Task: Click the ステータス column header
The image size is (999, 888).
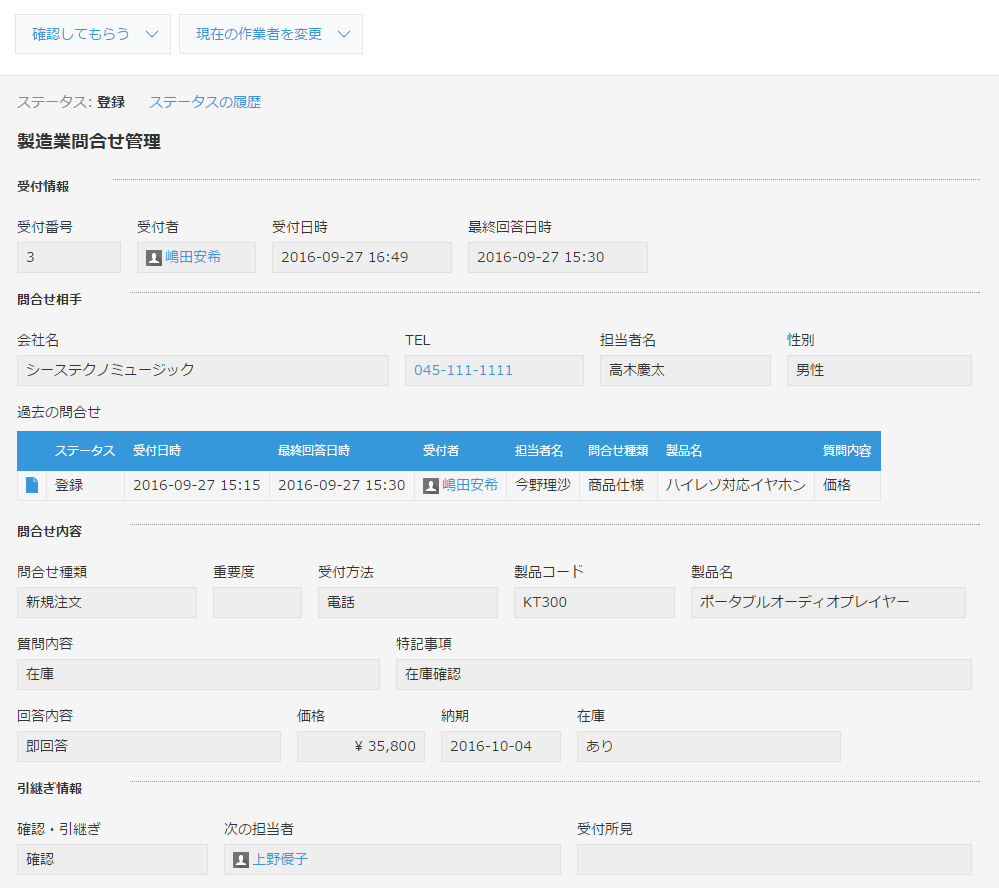Action: click(85, 451)
